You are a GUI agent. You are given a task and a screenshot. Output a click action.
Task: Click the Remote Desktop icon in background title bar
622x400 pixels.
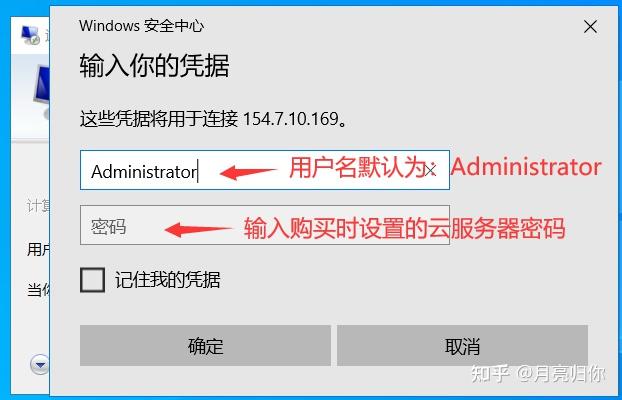point(31,35)
